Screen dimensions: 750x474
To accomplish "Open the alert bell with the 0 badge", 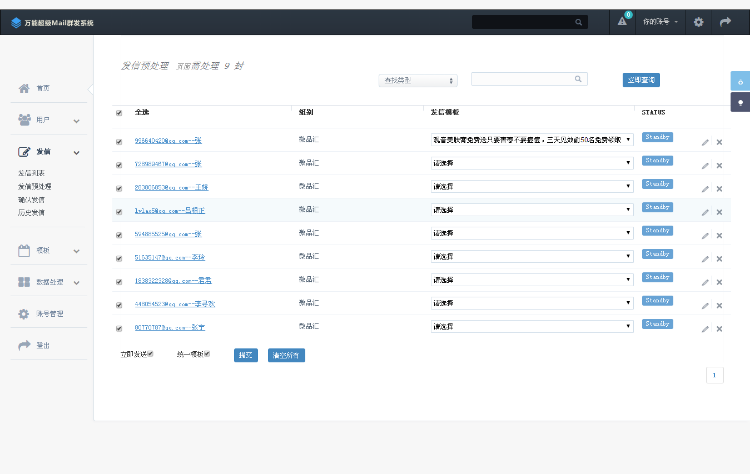I will coord(622,21).
